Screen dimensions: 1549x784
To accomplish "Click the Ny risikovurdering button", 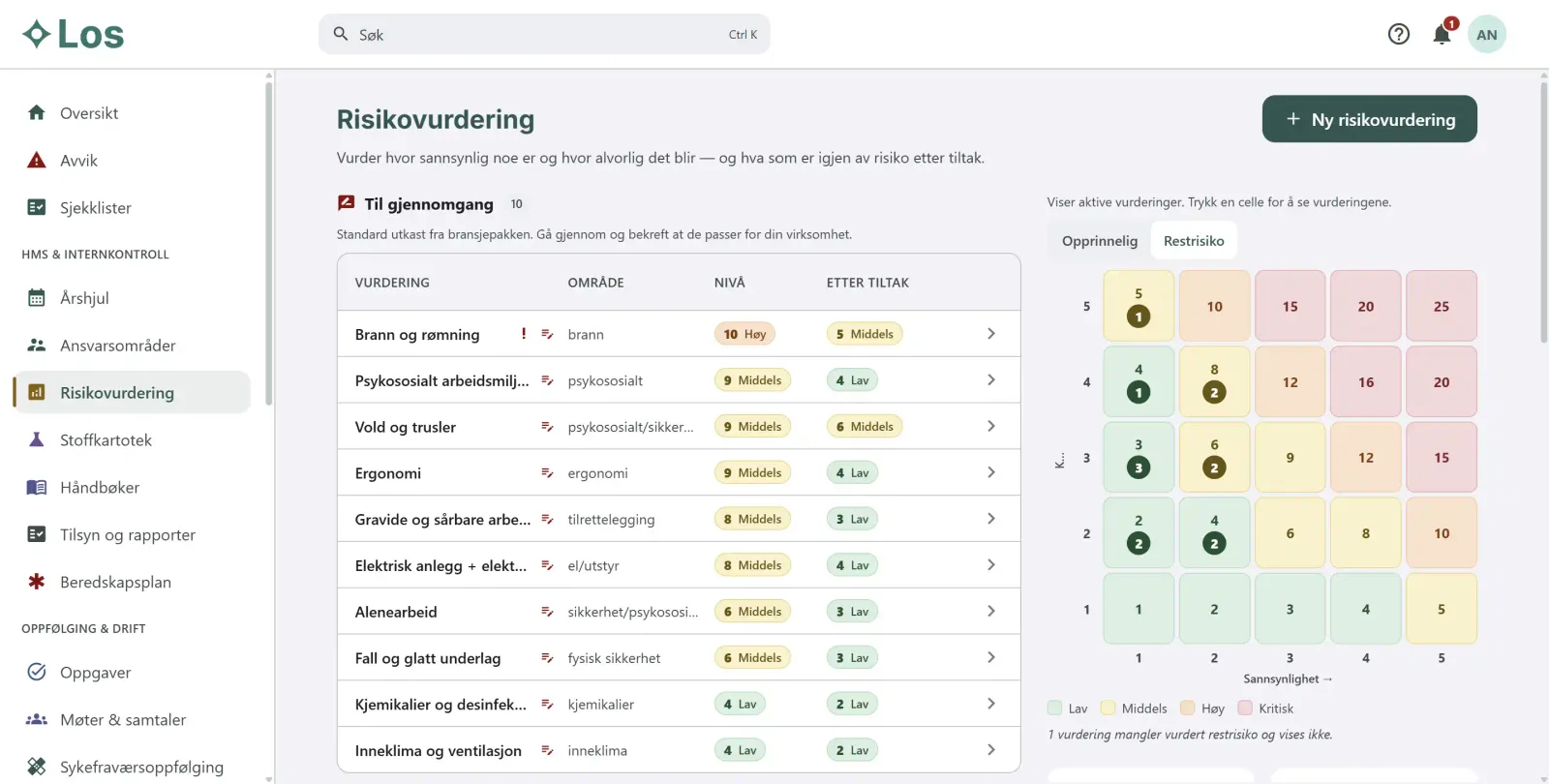I will 1369,119.
